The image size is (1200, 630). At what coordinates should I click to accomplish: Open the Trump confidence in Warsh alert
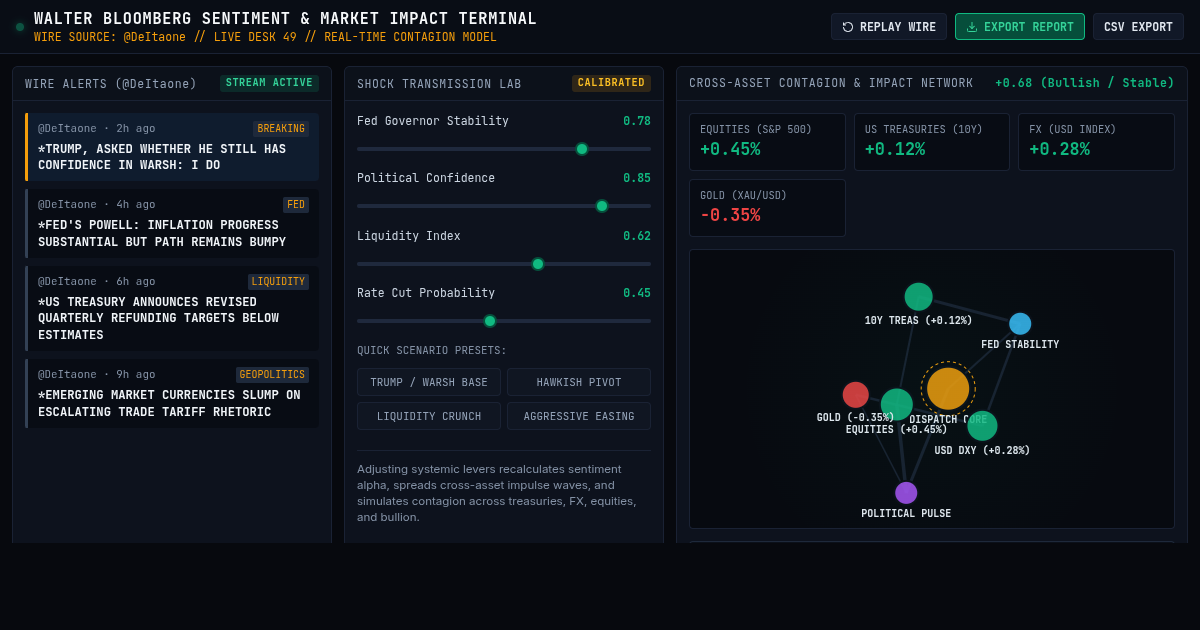(172, 147)
